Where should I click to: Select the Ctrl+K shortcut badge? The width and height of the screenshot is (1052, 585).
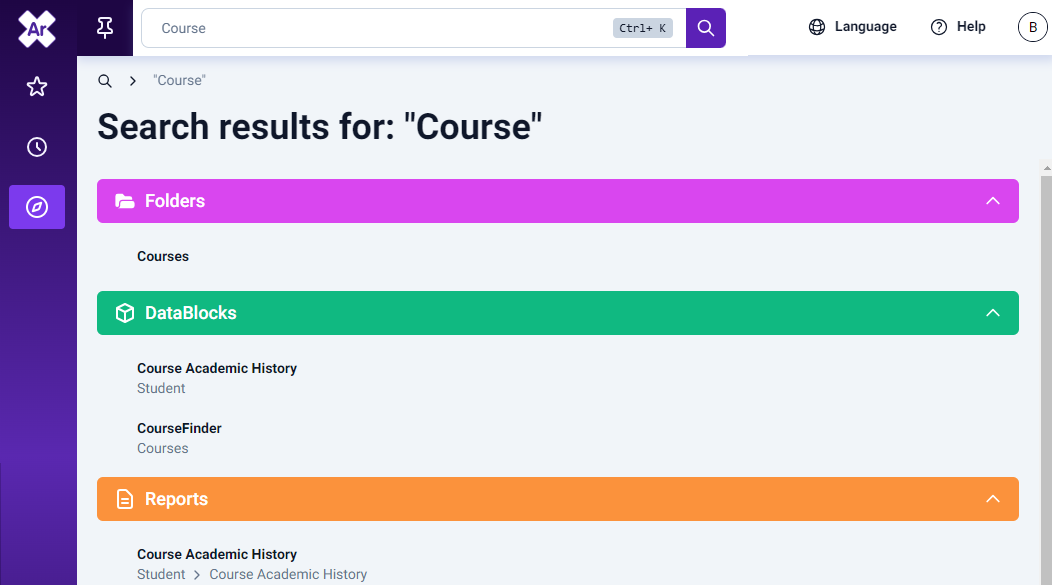click(x=642, y=28)
